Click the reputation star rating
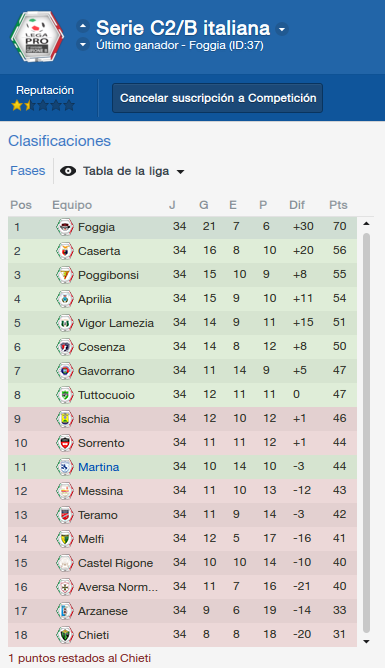385x668 pixels. click(43, 105)
